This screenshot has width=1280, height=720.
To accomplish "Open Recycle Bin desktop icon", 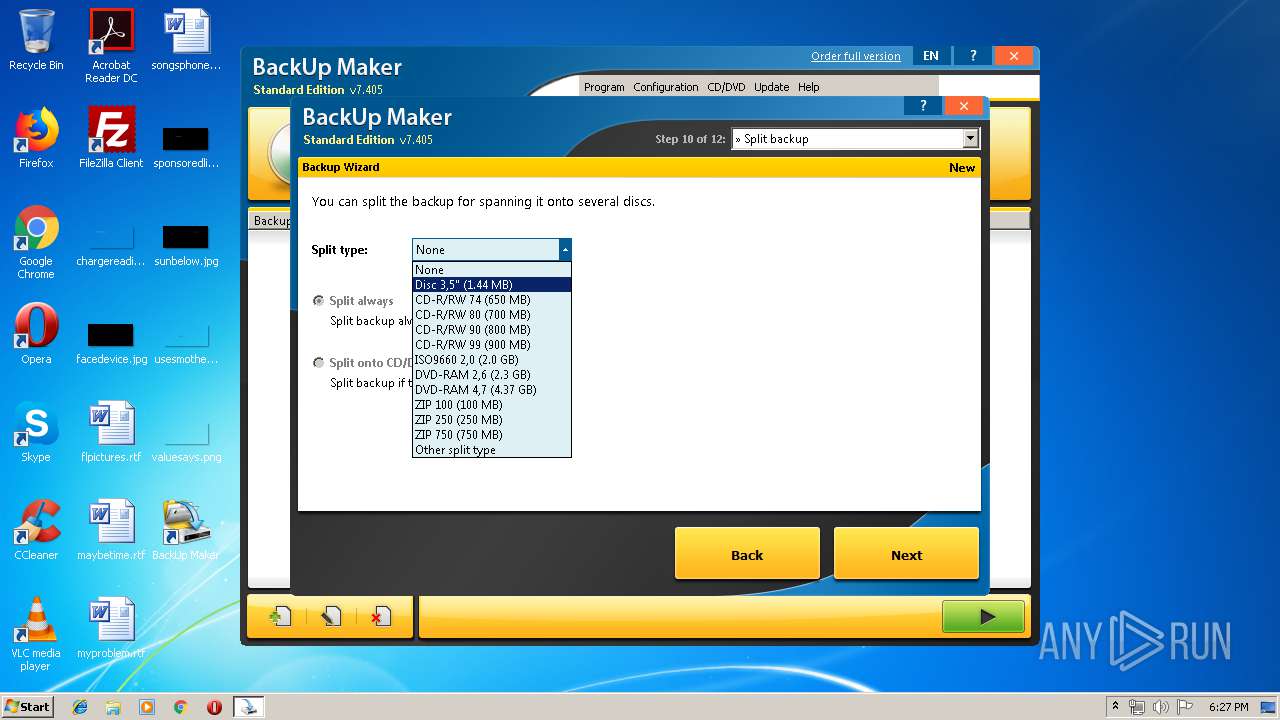I will click(36, 41).
